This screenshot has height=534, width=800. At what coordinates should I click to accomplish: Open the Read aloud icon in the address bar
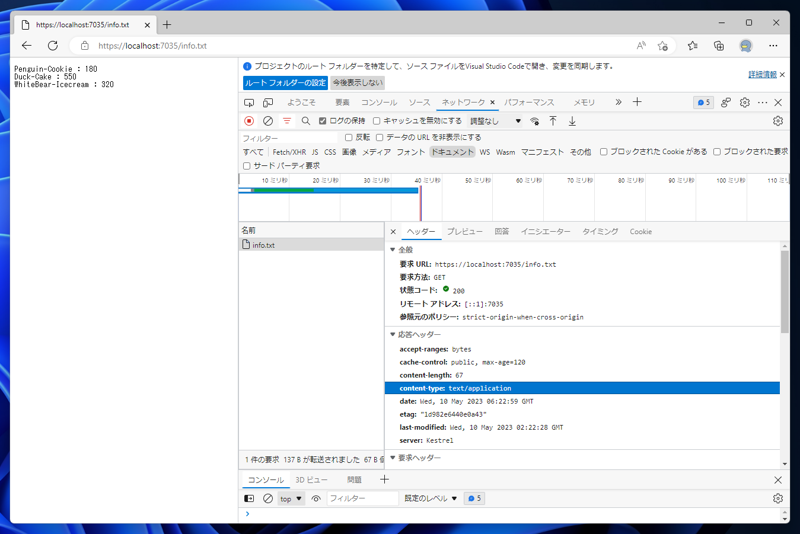[641, 45]
